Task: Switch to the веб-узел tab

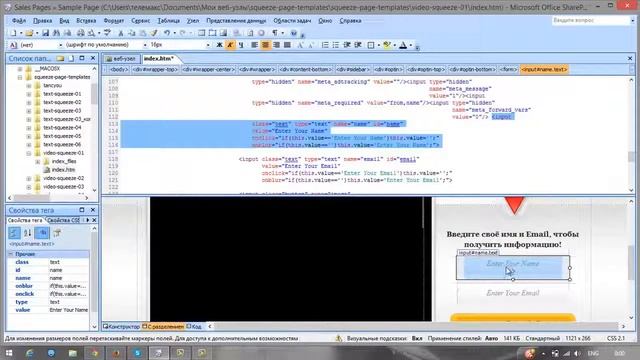Action: tap(121, 59)
